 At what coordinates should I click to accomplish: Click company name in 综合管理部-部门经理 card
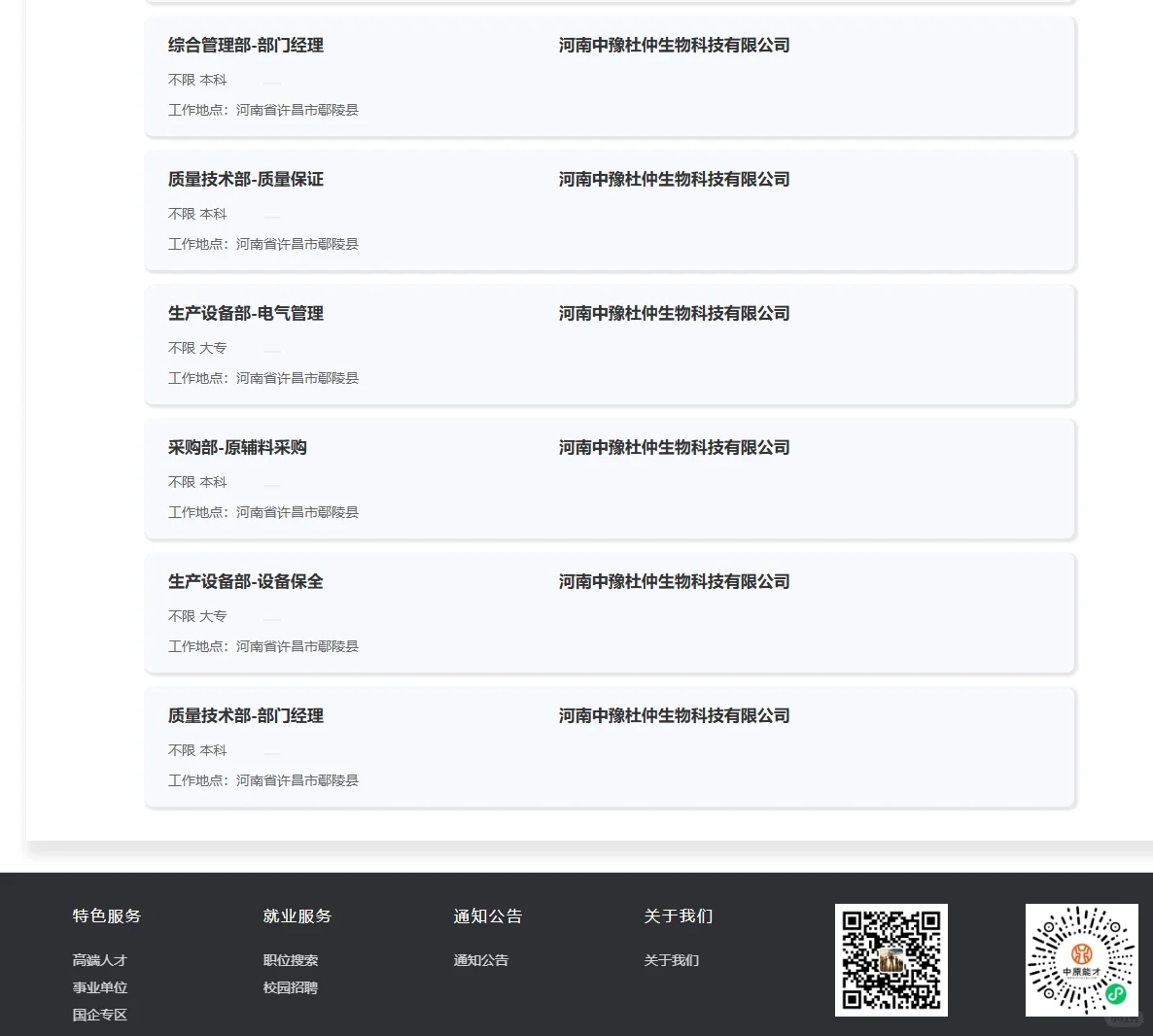[675, 46]
